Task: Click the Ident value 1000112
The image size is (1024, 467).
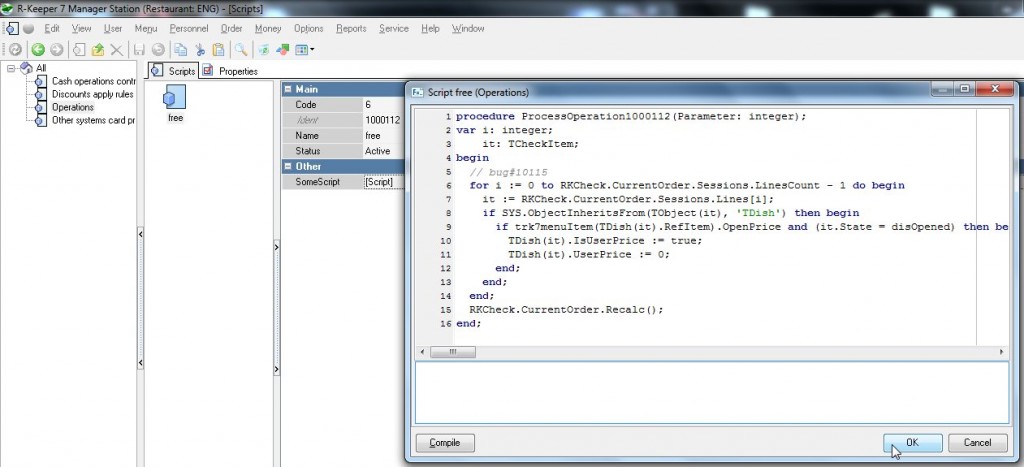Action: [x=384, y=120]
